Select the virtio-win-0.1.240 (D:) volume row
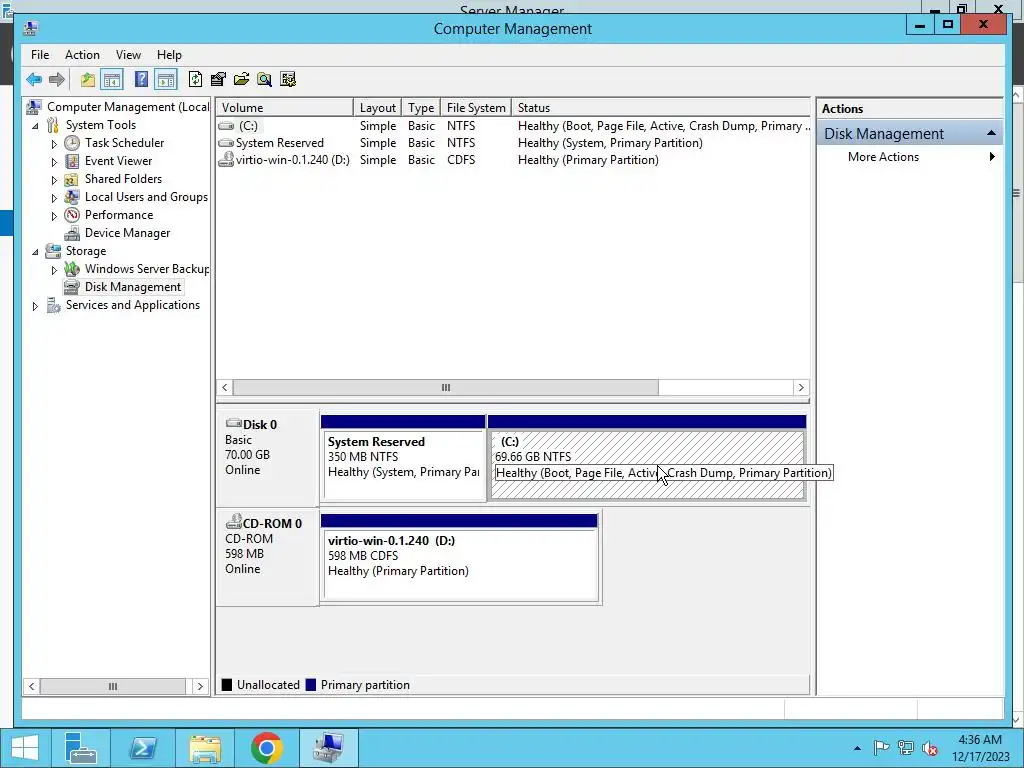Image resolution: width=1024 pixels, height=768 pixels. pos(513,160)
